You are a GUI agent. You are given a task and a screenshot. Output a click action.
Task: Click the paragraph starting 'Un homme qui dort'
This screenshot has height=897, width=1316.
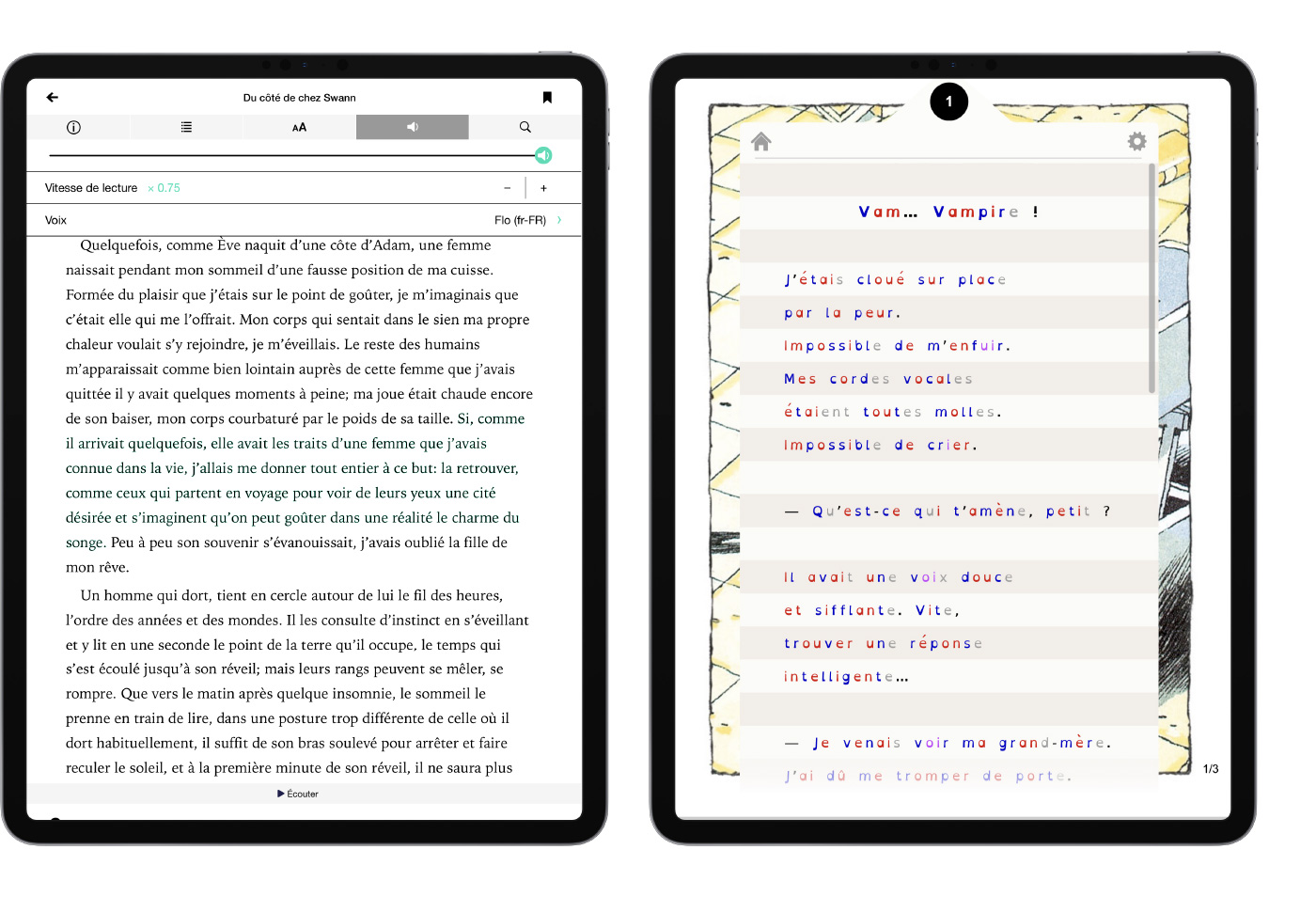click(297, 682)
